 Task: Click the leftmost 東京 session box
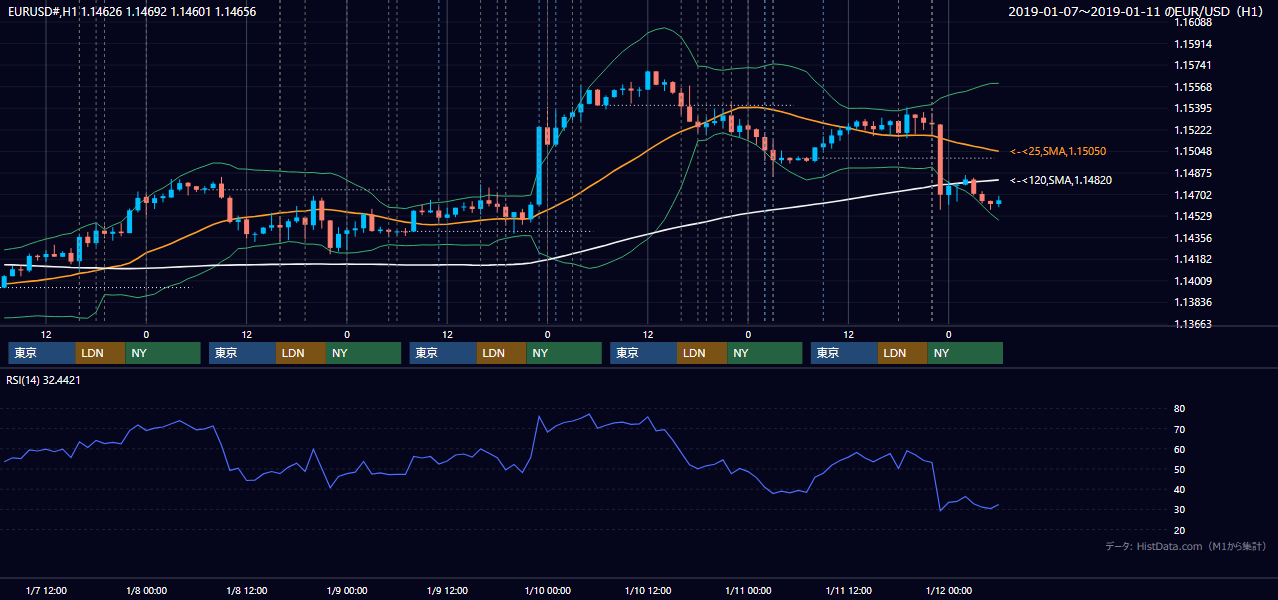42,353
